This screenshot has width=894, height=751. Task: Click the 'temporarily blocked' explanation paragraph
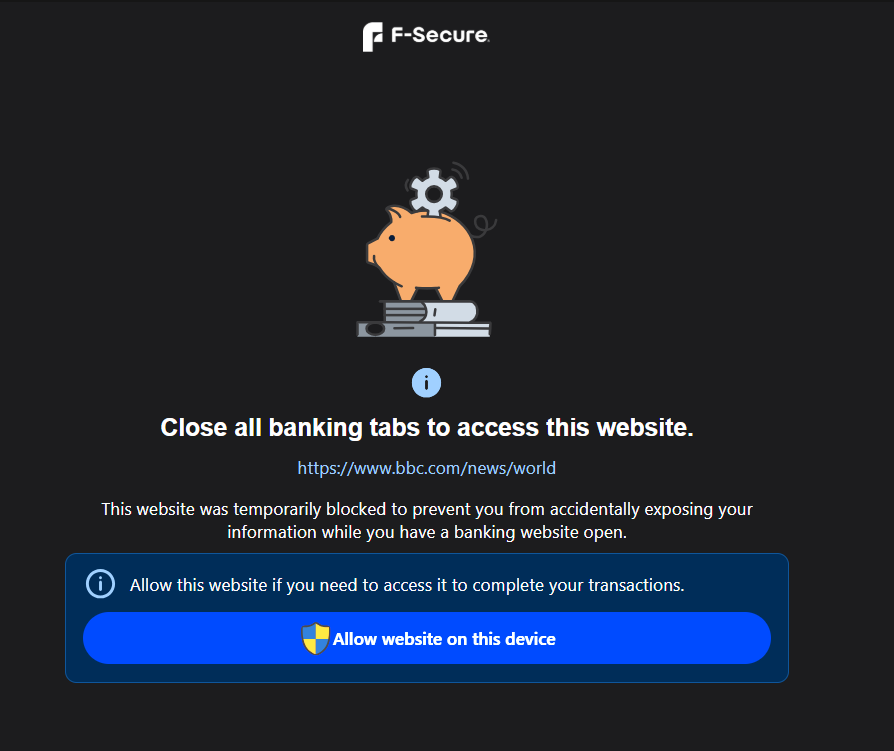click(426, 521)
